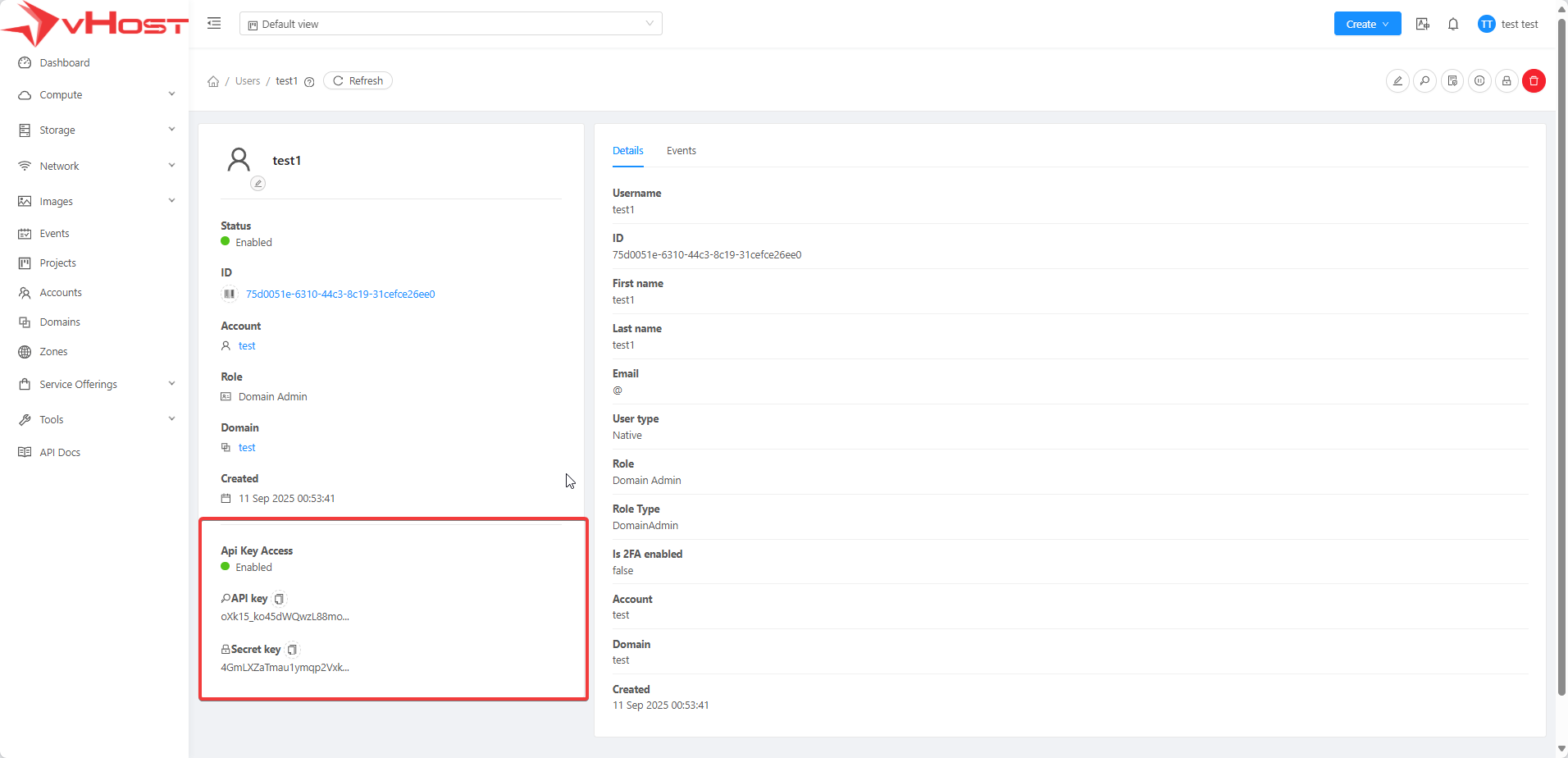Image resolution: width=1568 pixels, height=758 pixels.
Task: Open the Create dropdown button
Action: pyautogui.click(x=1367, y=24)
